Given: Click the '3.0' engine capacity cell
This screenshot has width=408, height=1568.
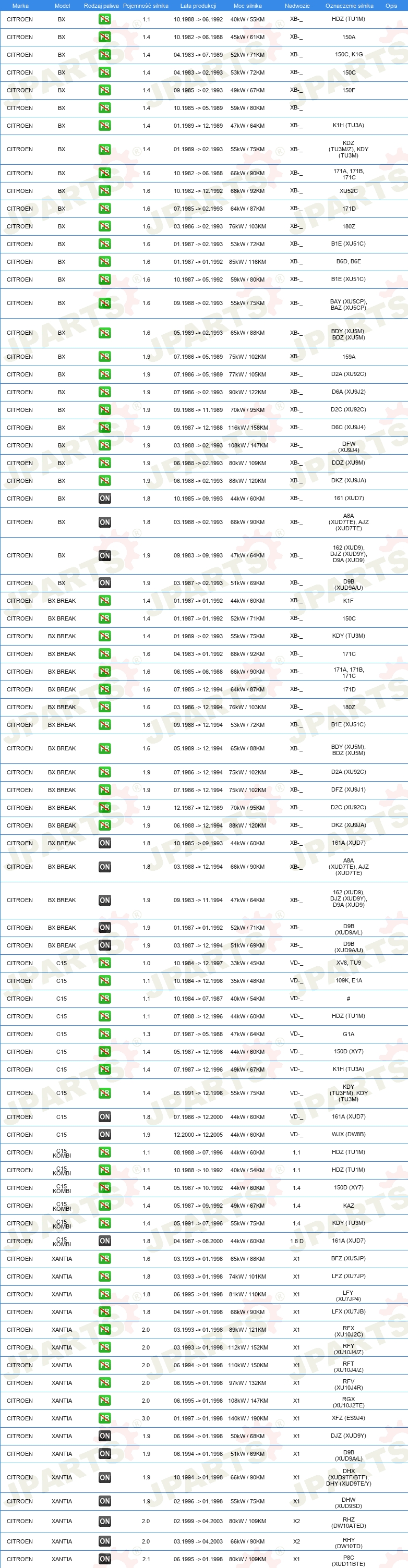Looking at the screenshot, I should point(146,1418).
